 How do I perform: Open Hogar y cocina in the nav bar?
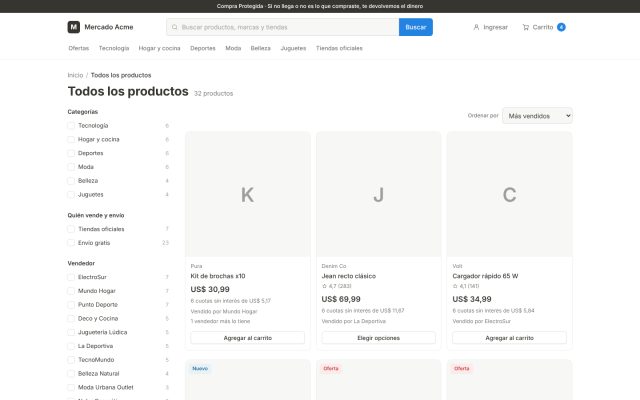(x=160, y=48)
